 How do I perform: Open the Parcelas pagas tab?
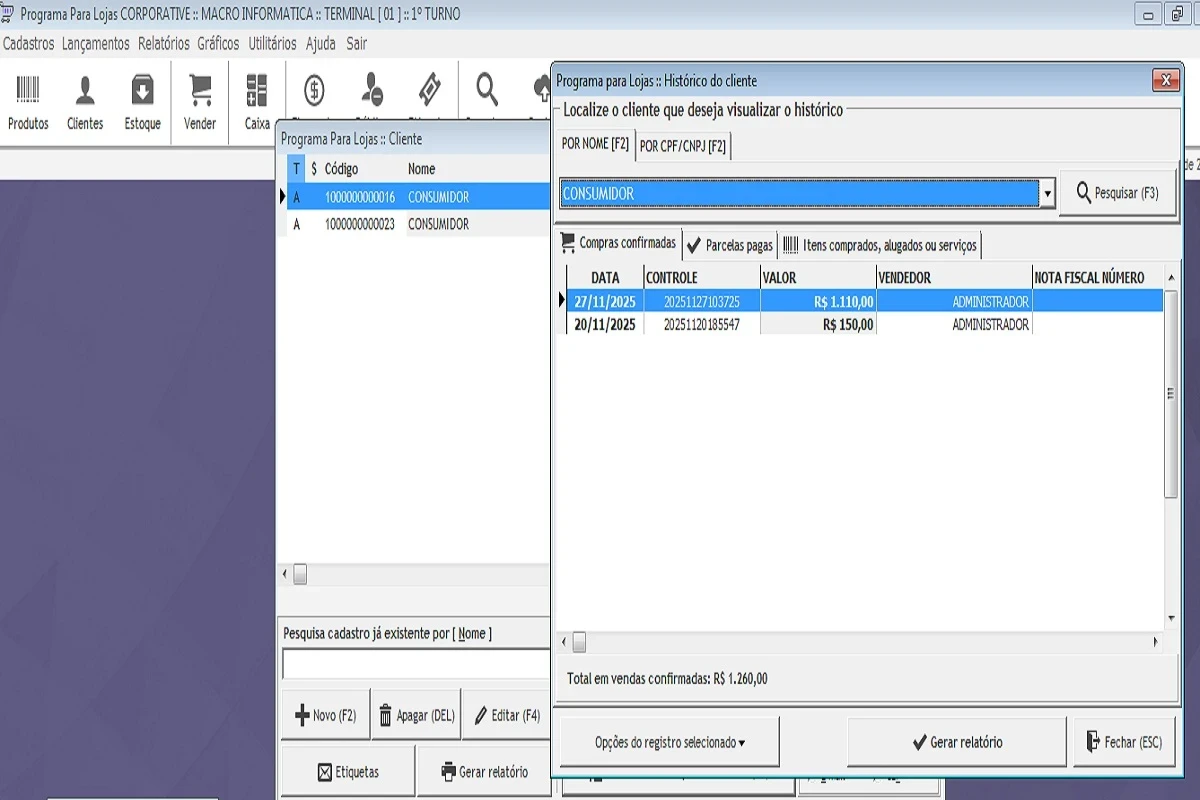click(730, 245)
